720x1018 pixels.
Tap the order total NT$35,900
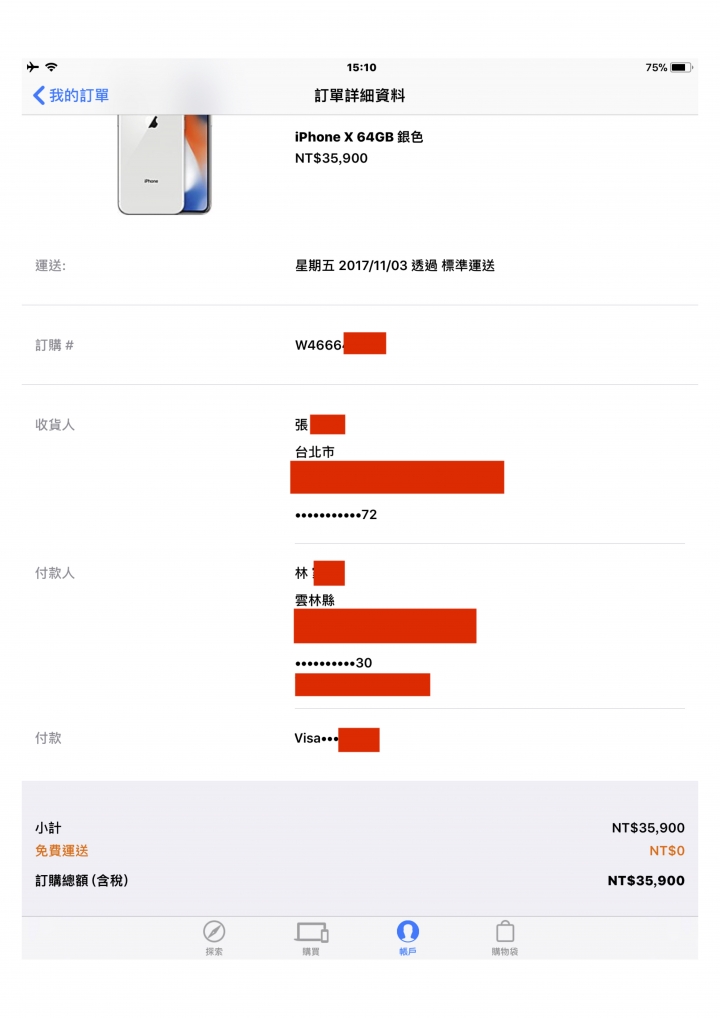(x=646, y=881)
